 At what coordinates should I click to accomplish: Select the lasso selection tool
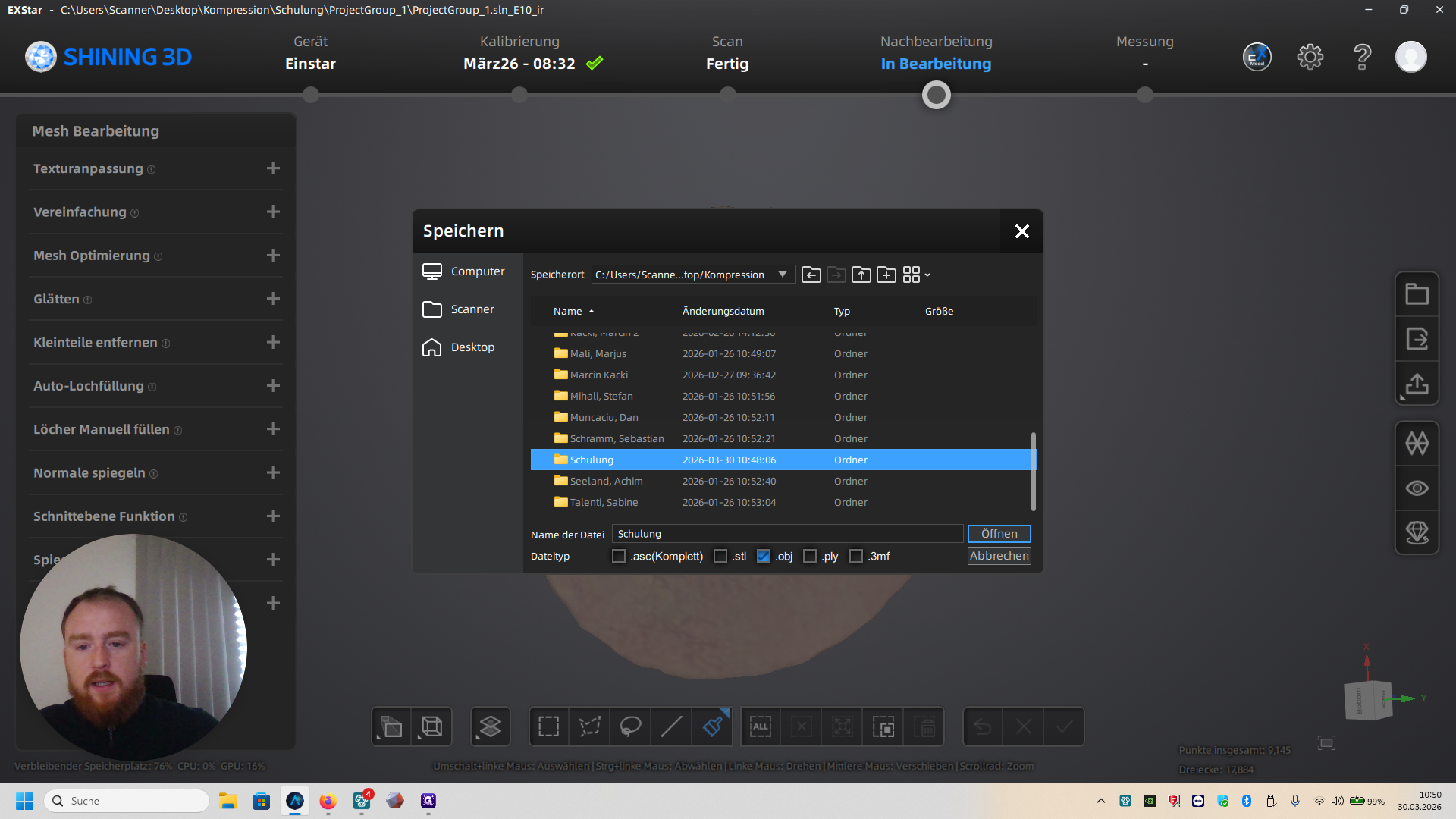(x=630, y=726)
